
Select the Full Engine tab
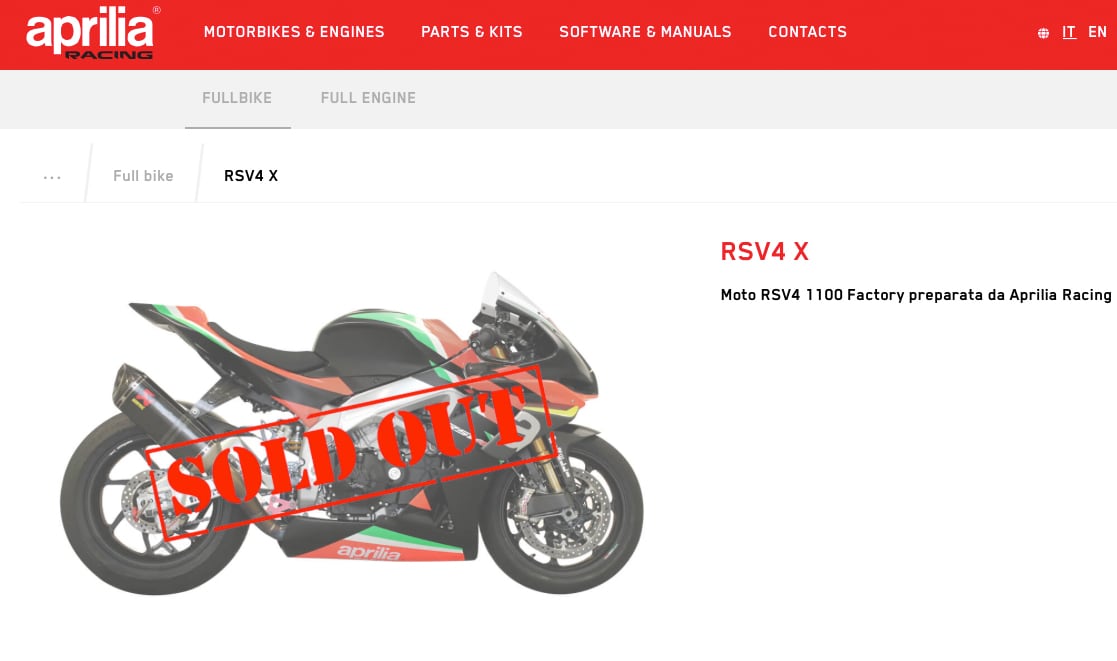368,98
